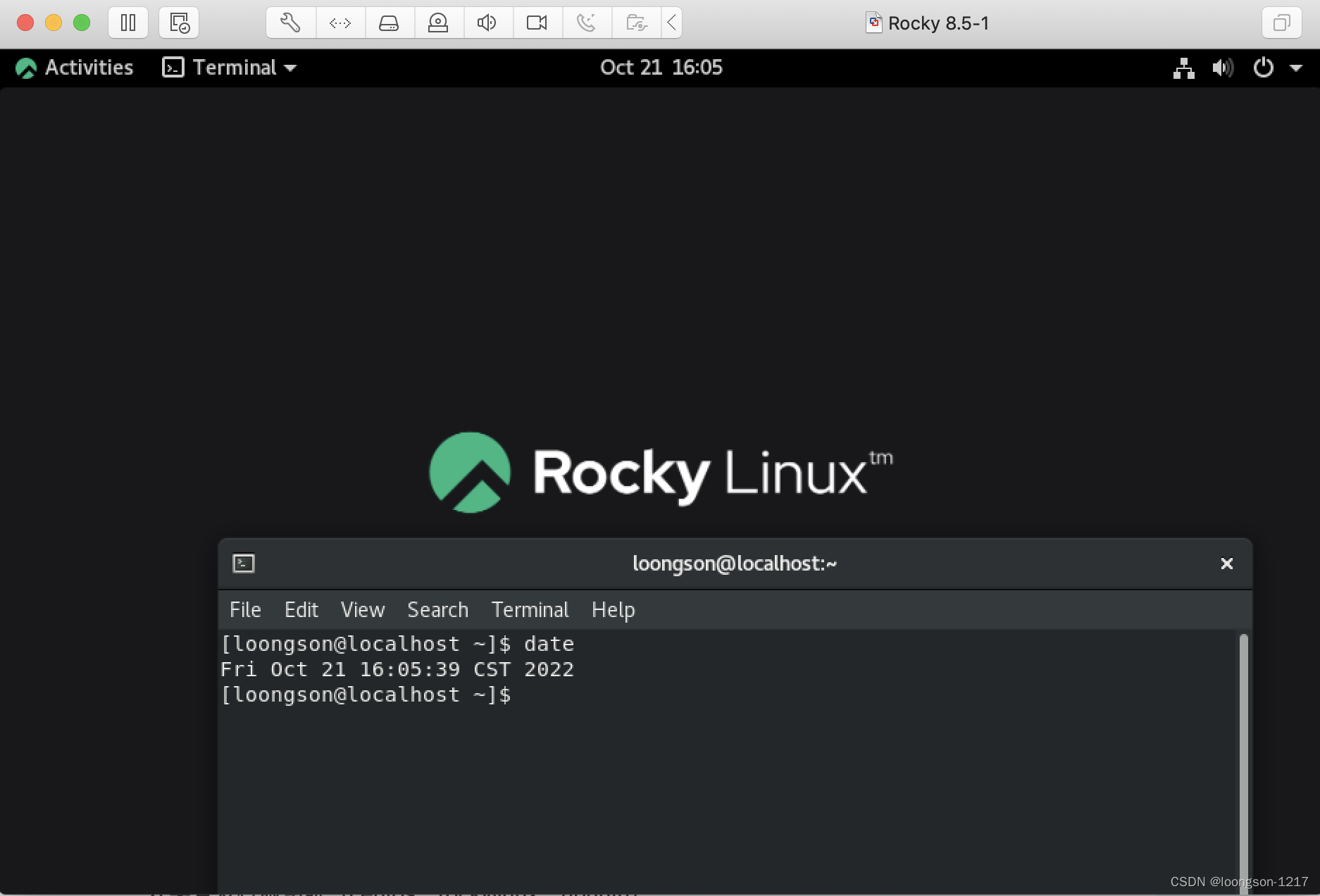Open the terminal Search menu
Screen dimensions: 1320x896
click(x=437, y=609)
